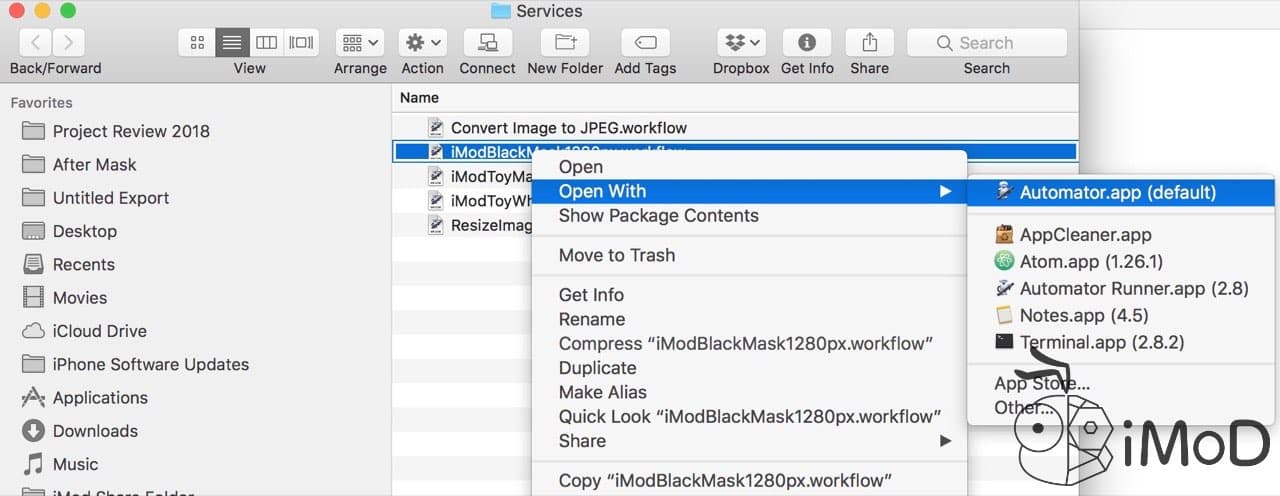Open with Atom.app (1.26.1)
This screenshot has height=496, width=1280.
tap(1121, 262)
